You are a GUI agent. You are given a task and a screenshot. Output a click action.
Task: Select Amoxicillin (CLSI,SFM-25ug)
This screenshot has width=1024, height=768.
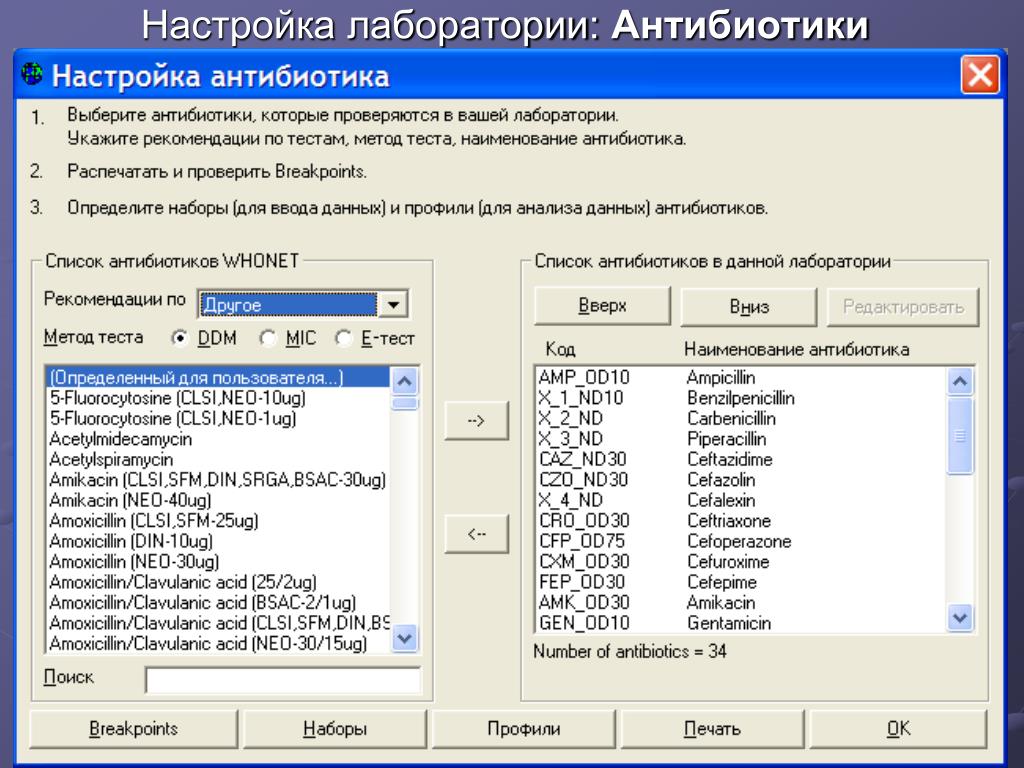218,520
